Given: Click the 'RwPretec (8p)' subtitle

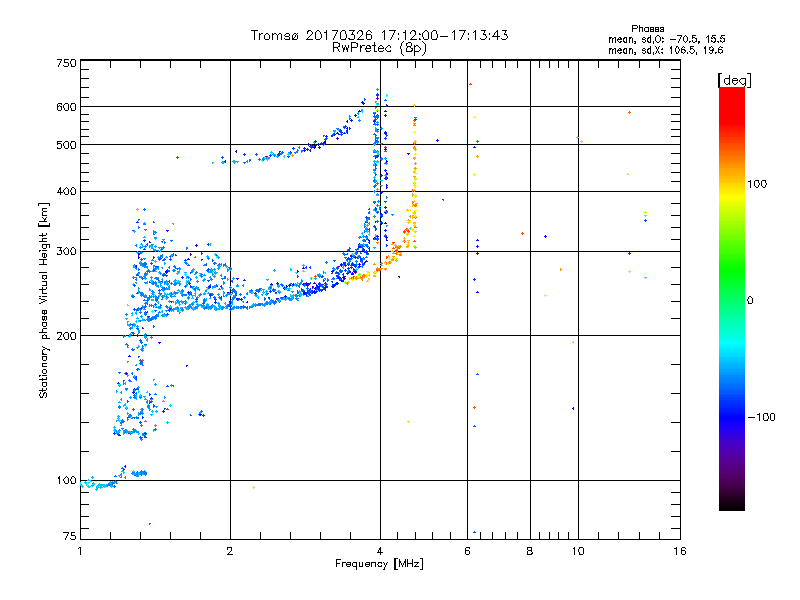Looking at the screenshot, I should [x=379, y=48].
